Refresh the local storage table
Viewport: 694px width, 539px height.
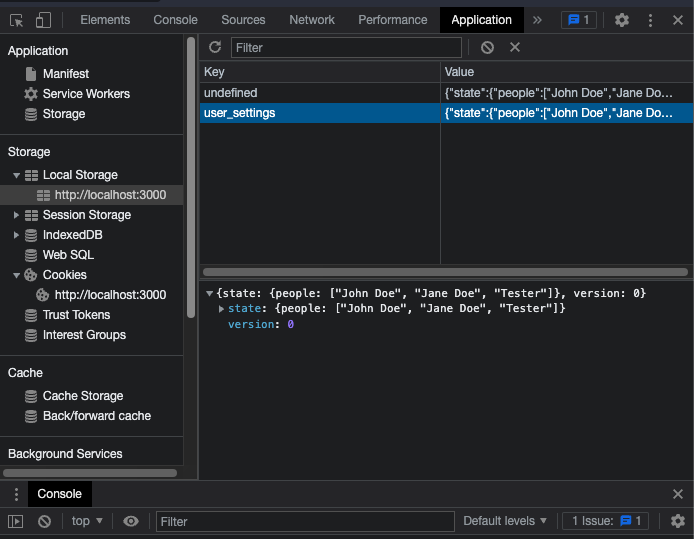coord(215,47)
